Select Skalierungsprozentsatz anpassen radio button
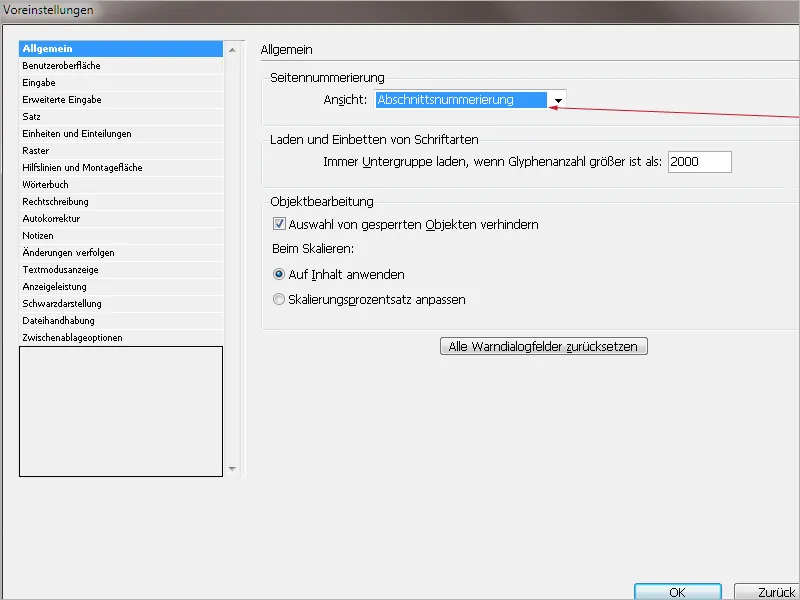 point(279,299)
